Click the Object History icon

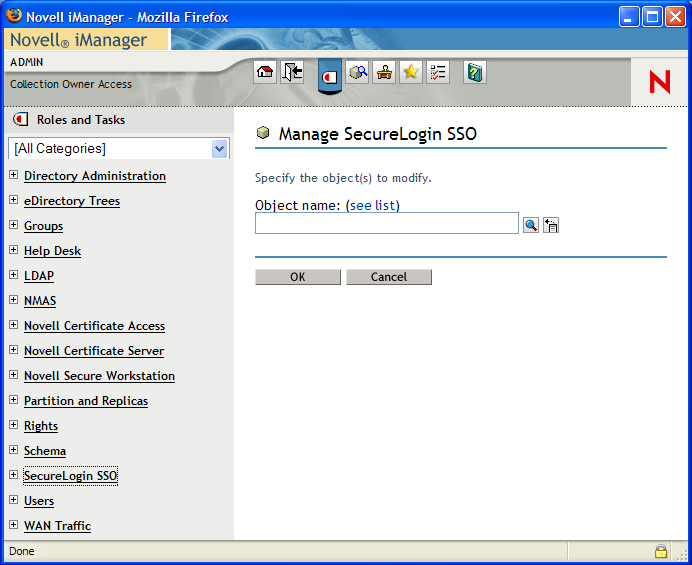tap(551, 225)
